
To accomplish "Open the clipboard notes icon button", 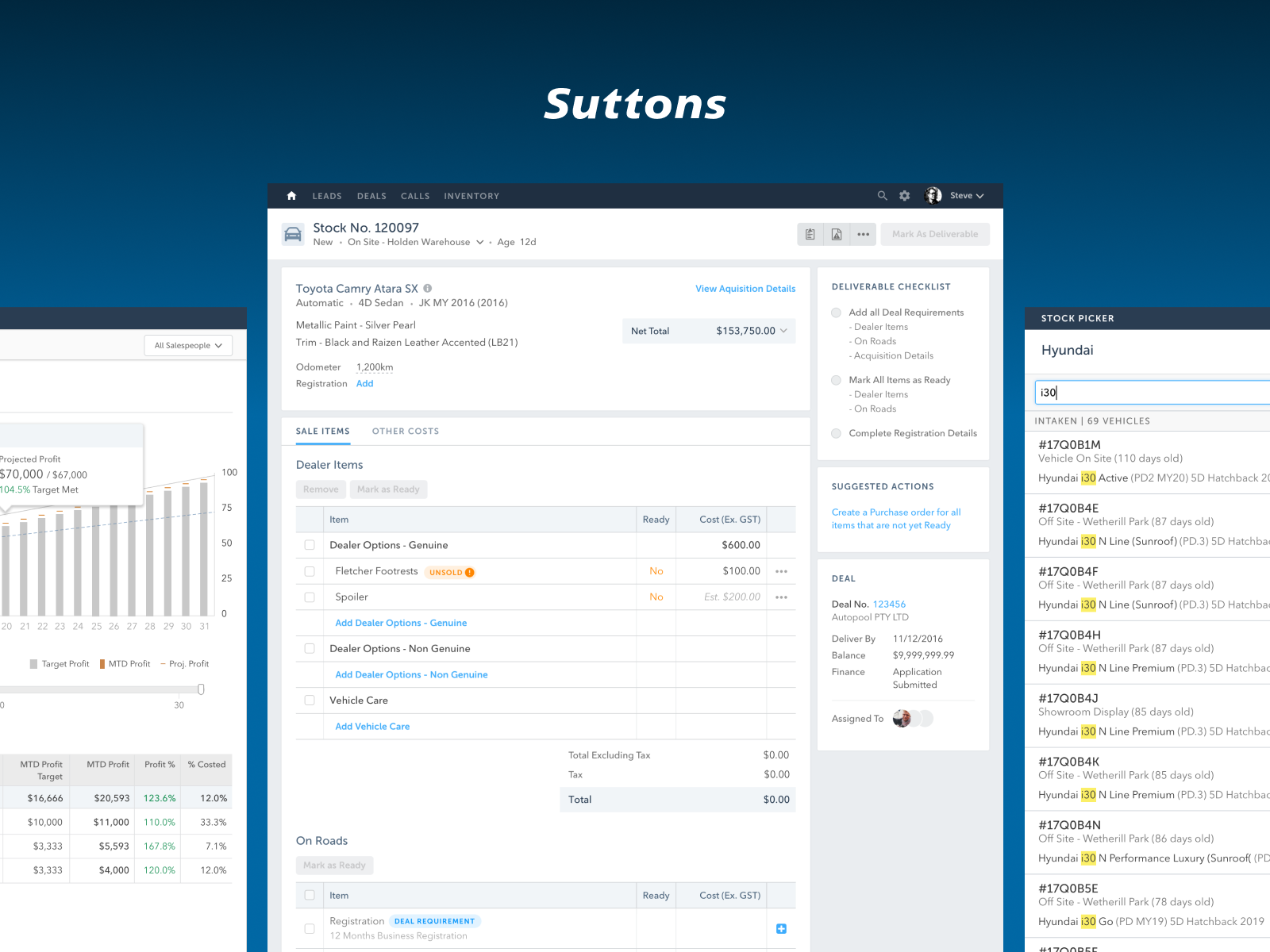I will click(x=810, y=234).
